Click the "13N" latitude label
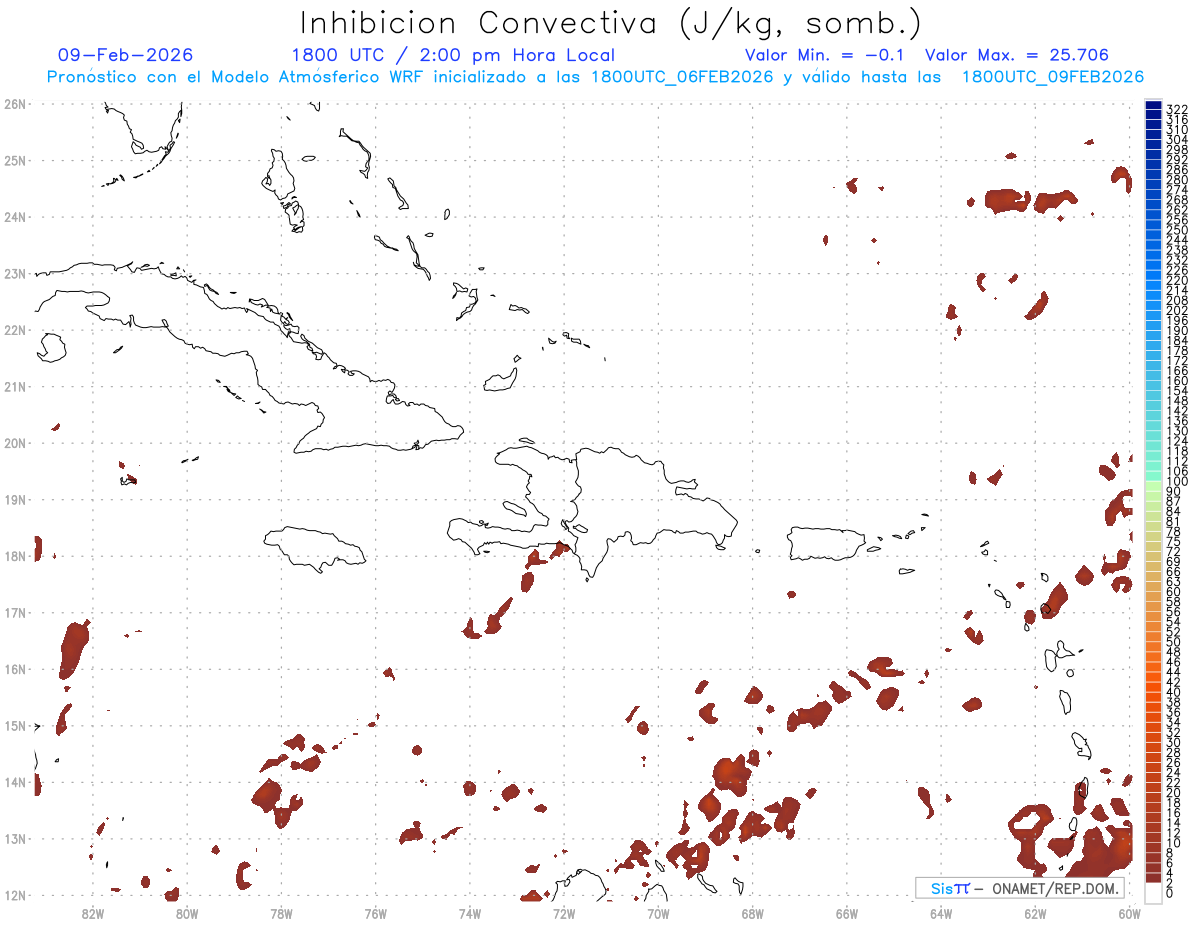 coord(15,838)
